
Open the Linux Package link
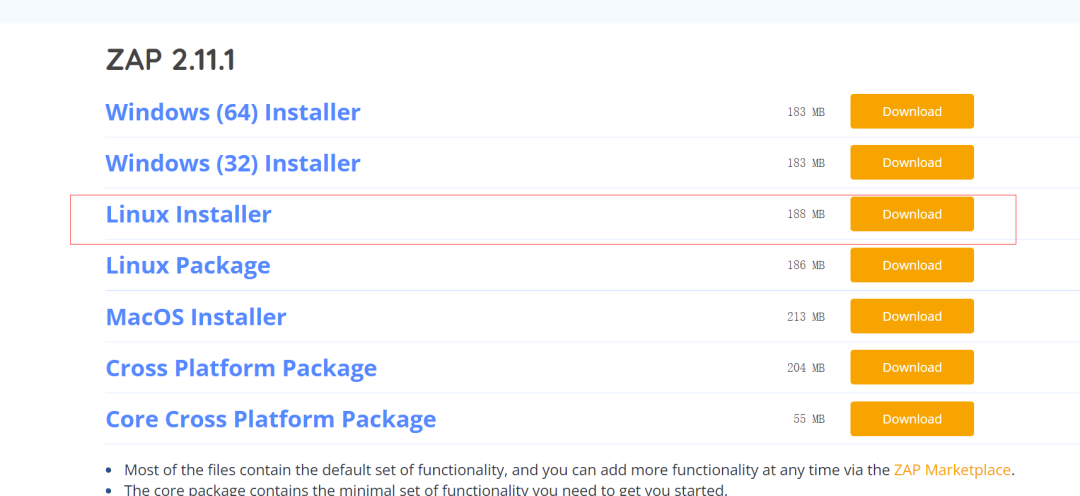coord(188,265)
